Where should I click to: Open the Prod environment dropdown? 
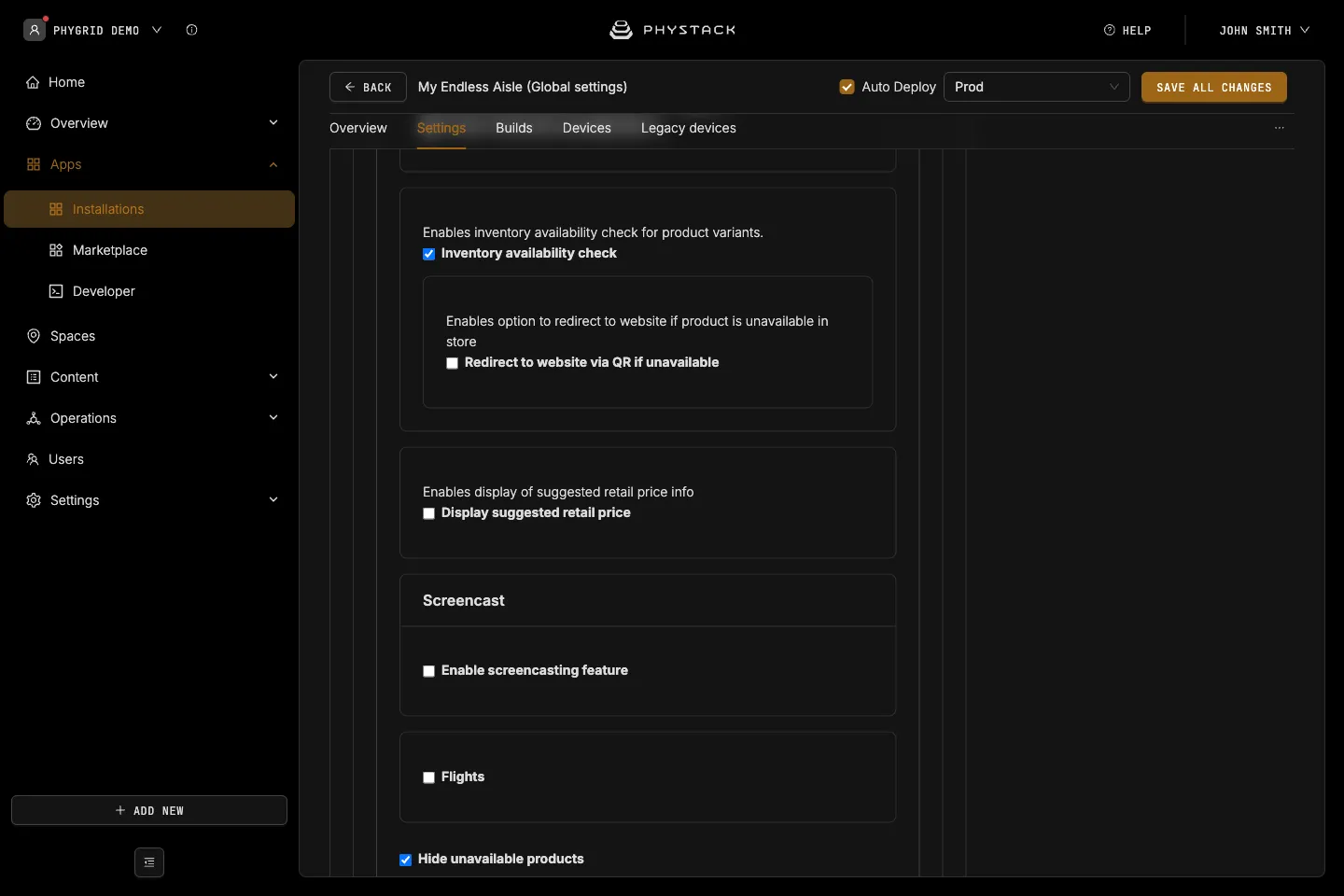1037,87
